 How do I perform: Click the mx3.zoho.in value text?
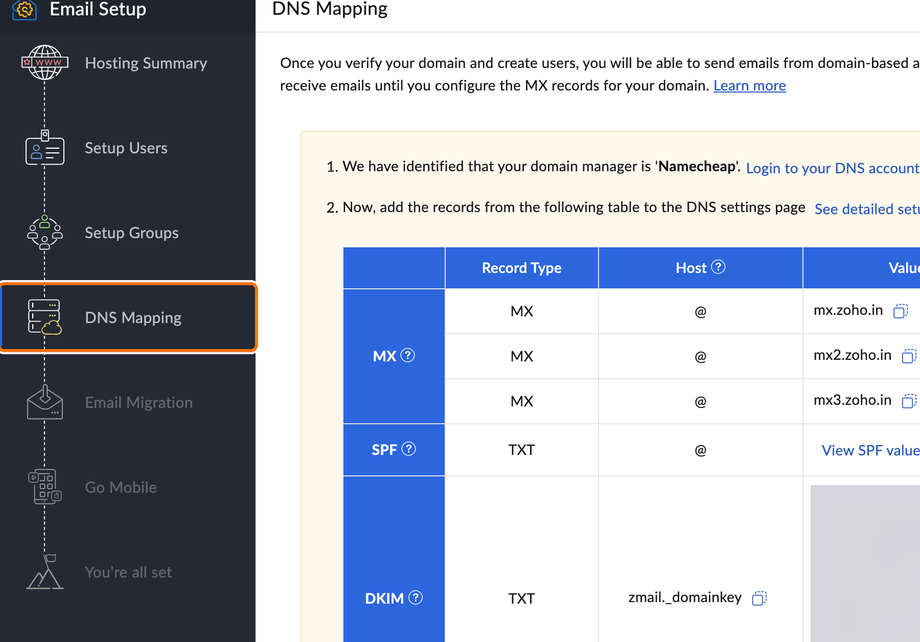click(x=853, y=400)
